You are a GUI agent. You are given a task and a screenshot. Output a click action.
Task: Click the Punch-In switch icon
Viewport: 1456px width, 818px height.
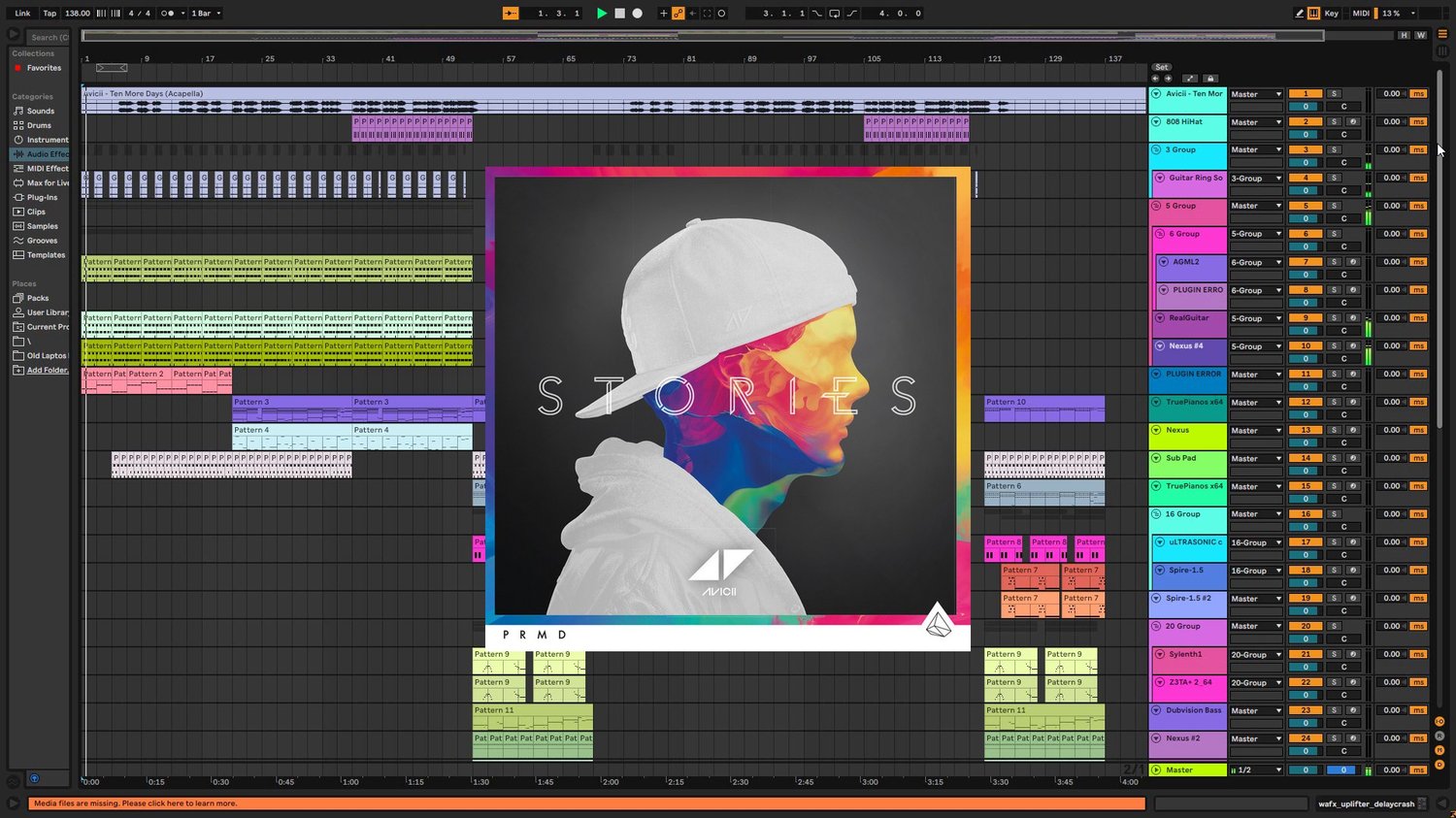[816, 14]
